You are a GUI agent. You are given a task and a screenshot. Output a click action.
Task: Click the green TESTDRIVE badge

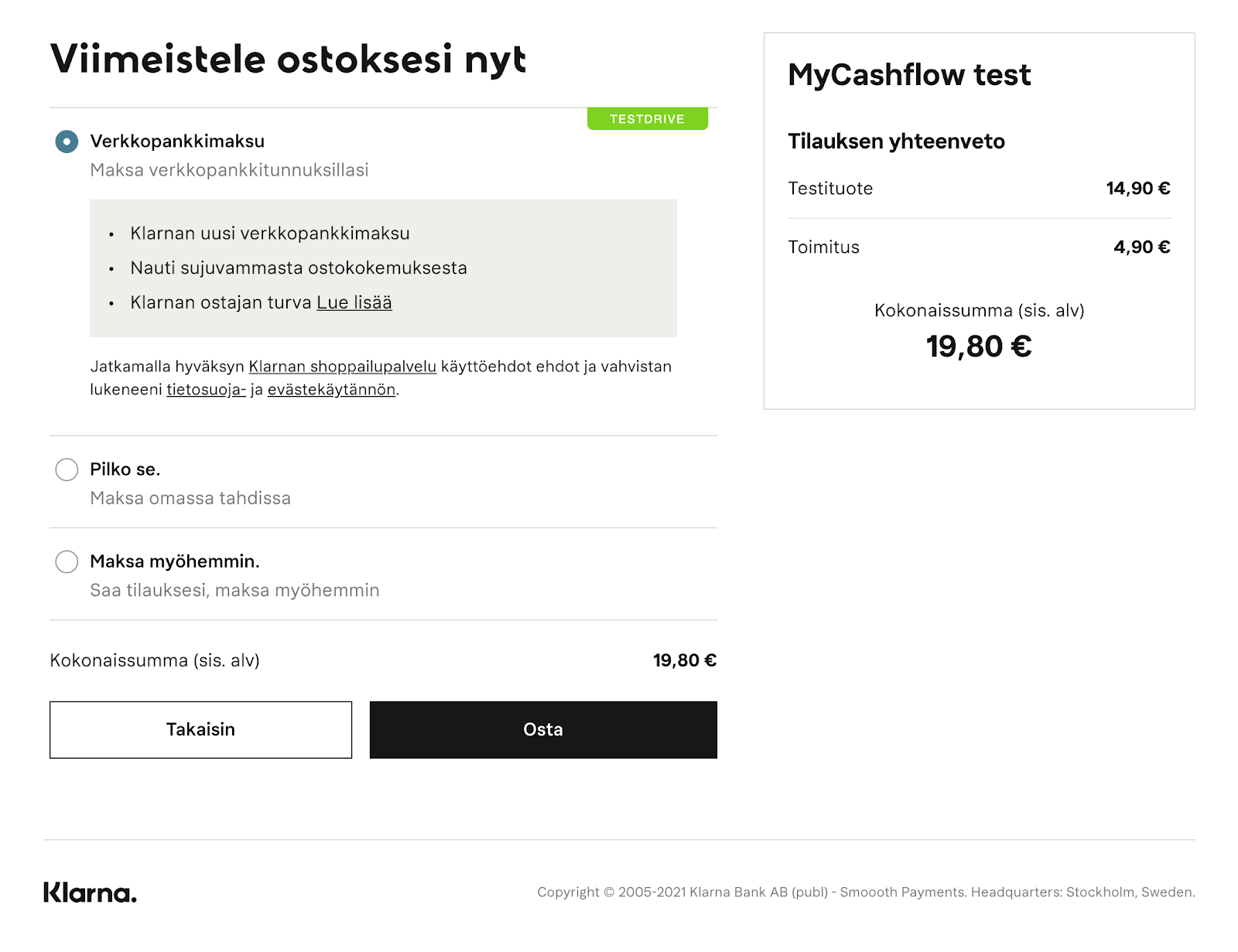pos(647,118)
